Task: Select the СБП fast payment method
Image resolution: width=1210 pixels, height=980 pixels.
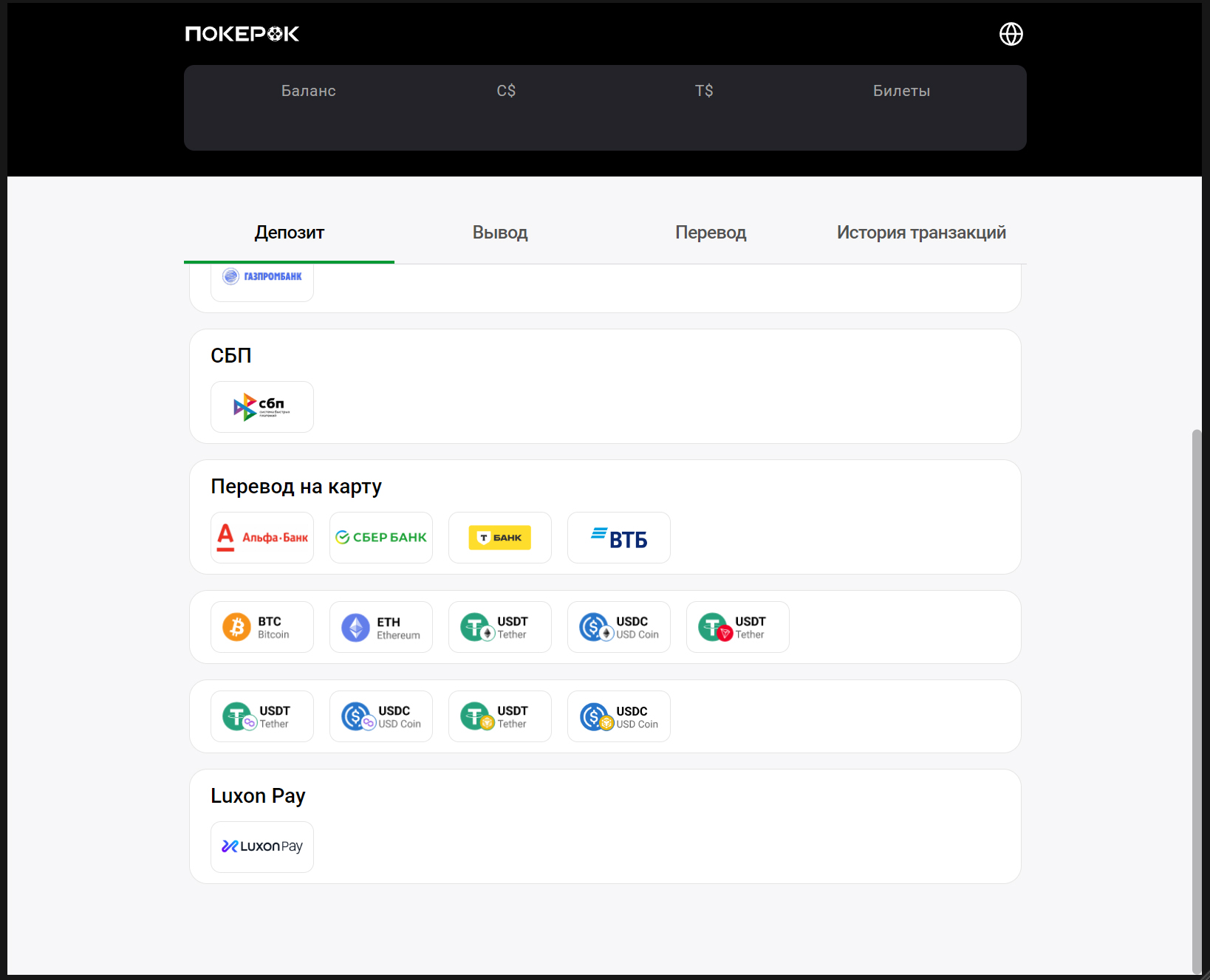Action: (x=262, y=407)
